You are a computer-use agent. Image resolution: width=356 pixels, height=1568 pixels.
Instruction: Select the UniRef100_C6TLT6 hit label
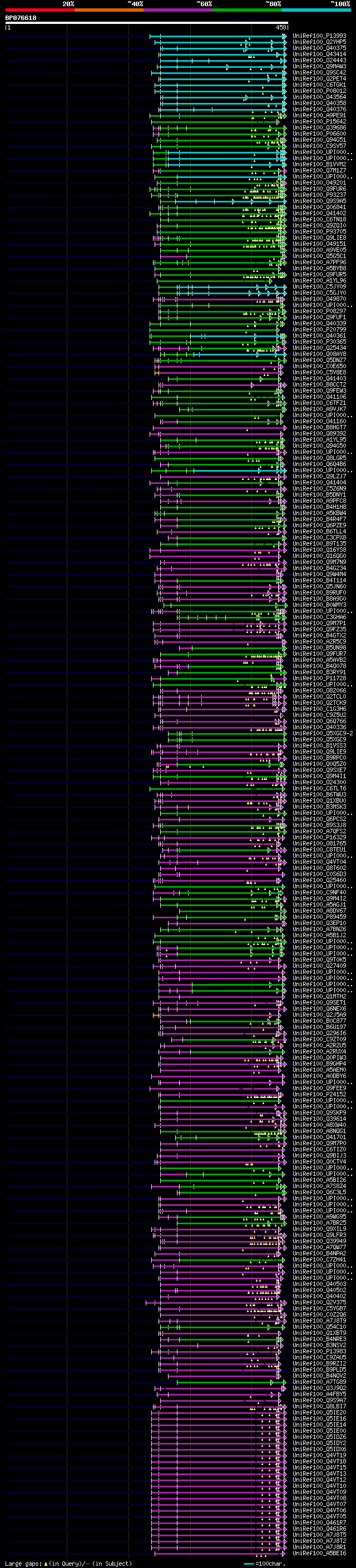tap(319, 788)
